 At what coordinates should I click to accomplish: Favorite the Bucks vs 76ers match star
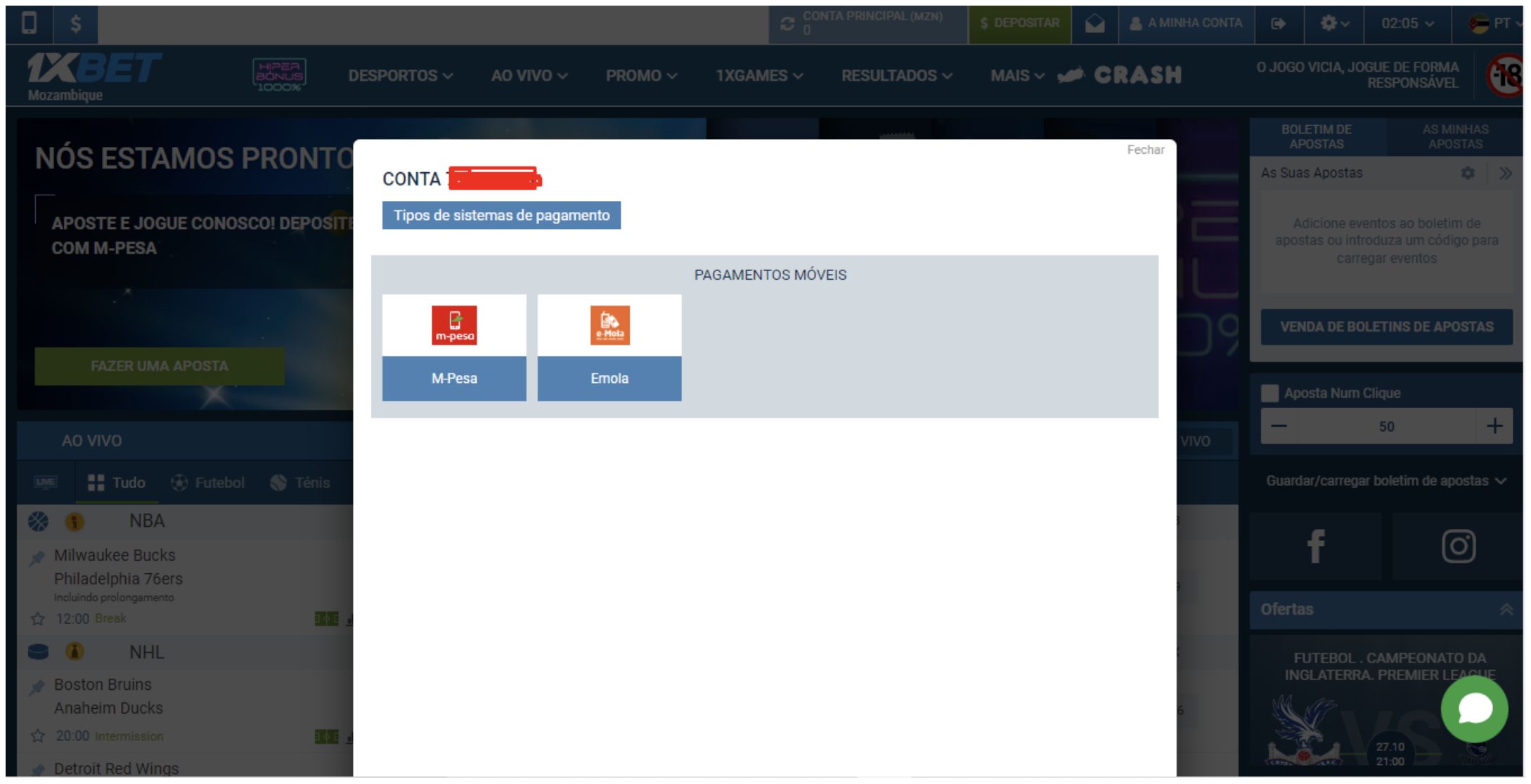pyautogui.click(x=38, y=619)
